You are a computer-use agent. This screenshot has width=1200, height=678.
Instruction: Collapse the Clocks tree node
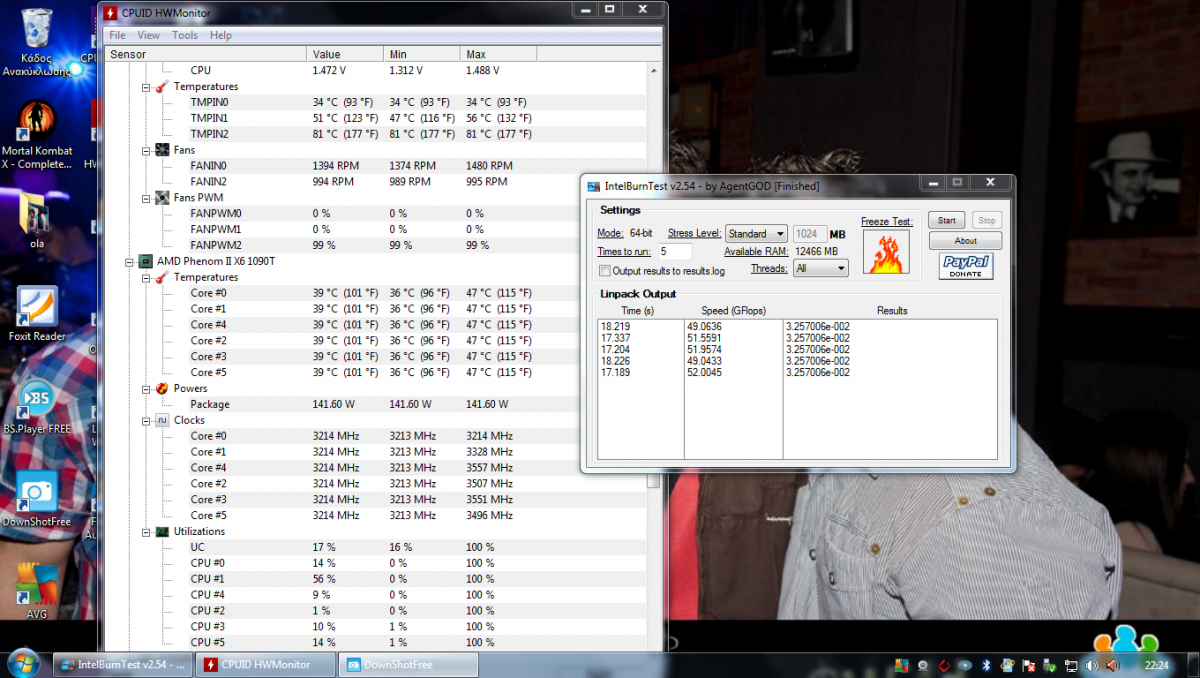click(x=146, y=420)
